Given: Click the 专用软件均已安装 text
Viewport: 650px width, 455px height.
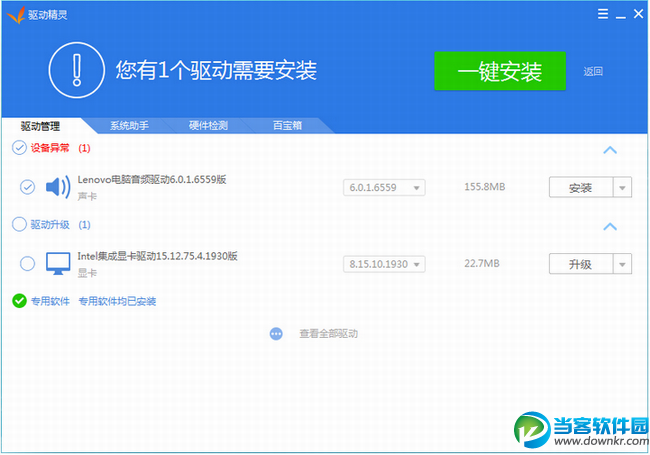Looking at the screenshot, I should (117, 301).
